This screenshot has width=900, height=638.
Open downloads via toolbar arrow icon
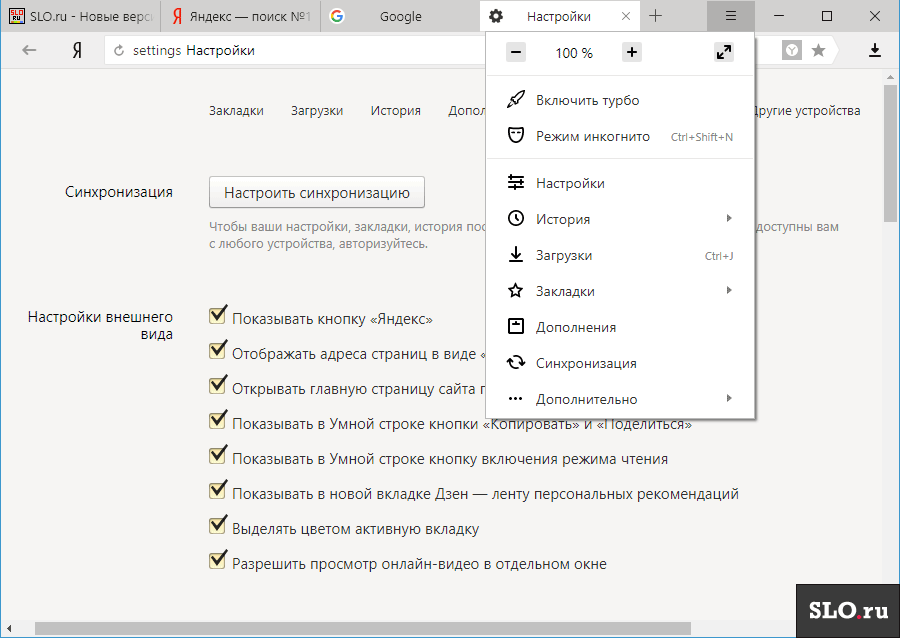coord(875,50)
